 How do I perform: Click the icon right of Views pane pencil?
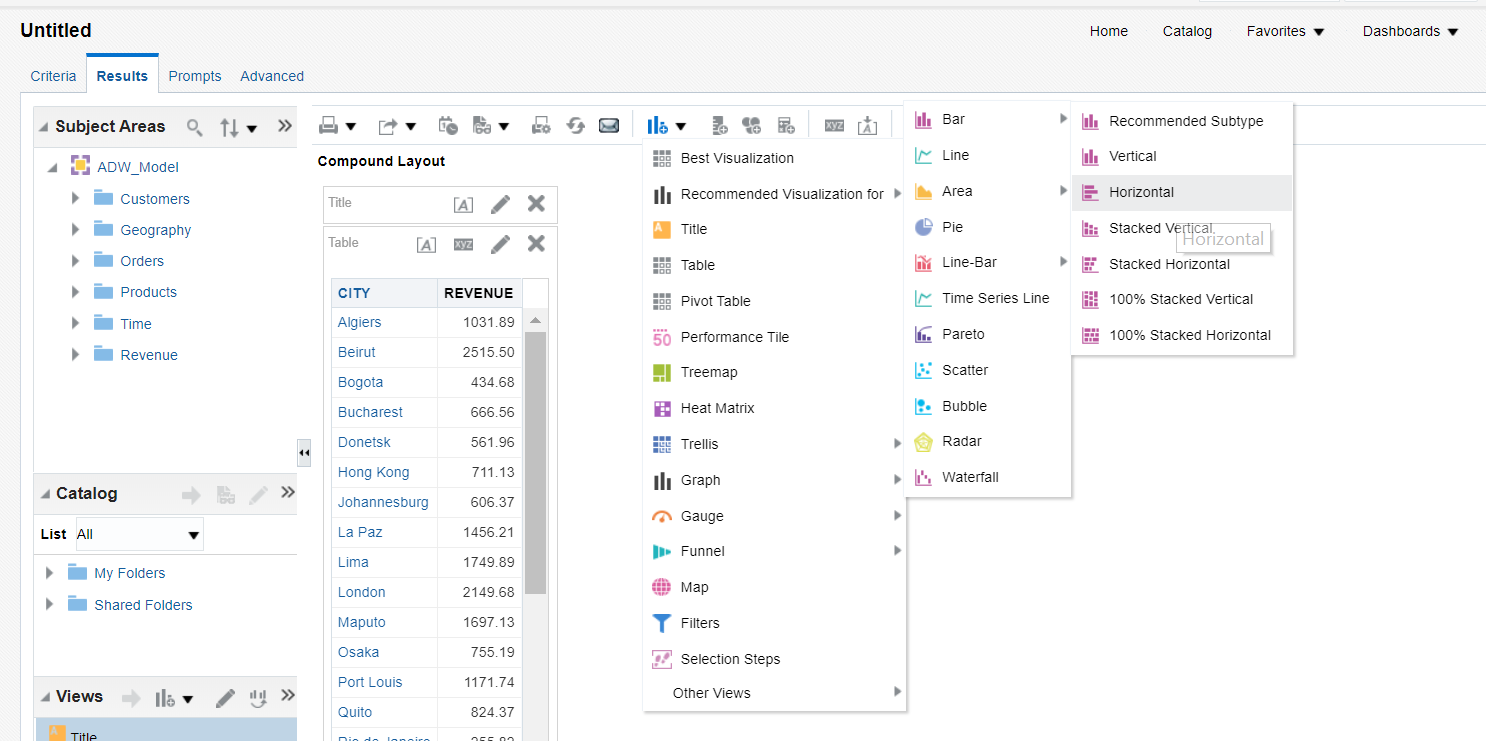coord(259,698)
